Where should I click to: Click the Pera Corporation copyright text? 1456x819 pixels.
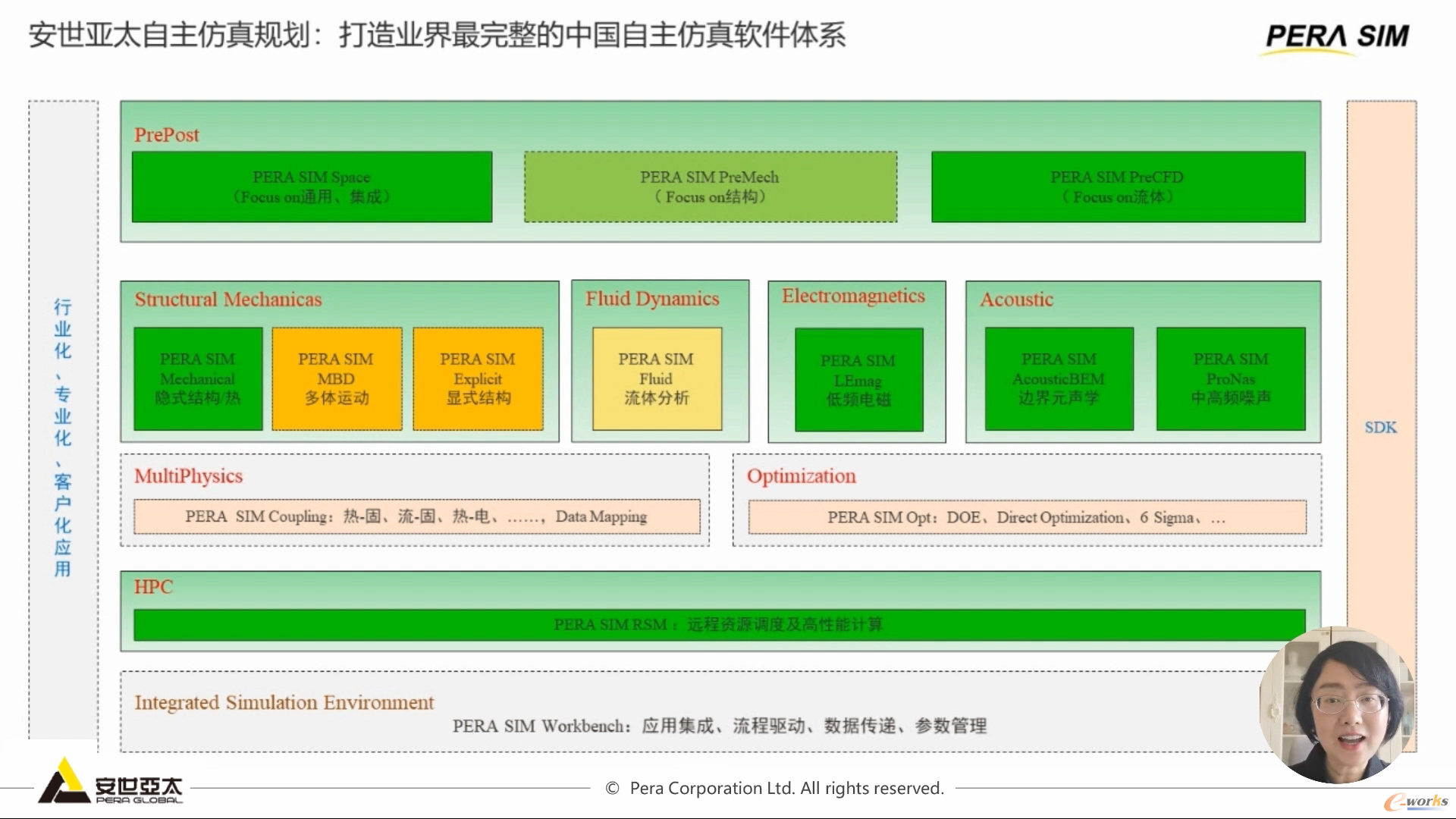coord(775,789)
